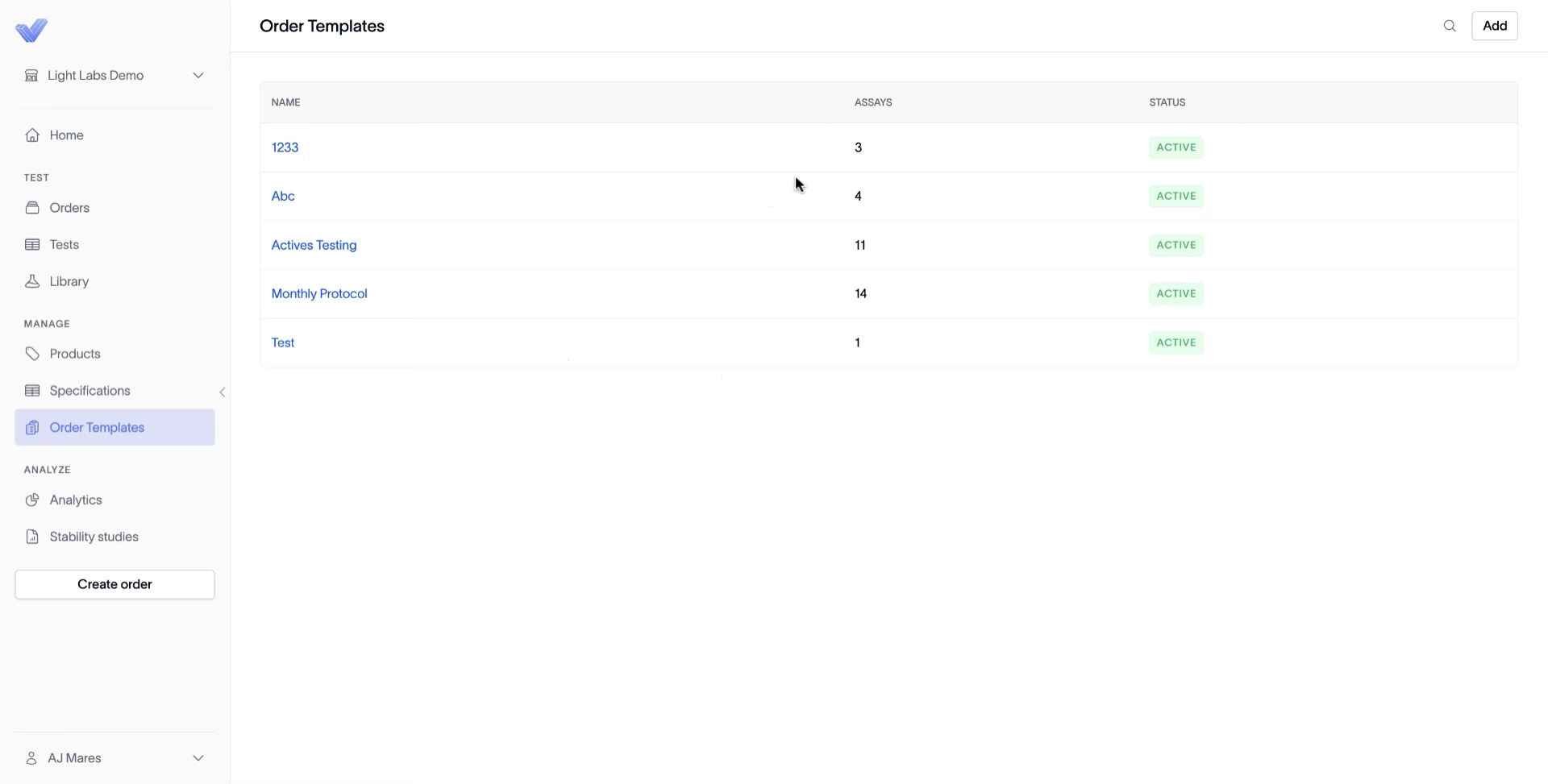Click the Products tag icon
Viewport: 1548px width, 784px height.
32,354
